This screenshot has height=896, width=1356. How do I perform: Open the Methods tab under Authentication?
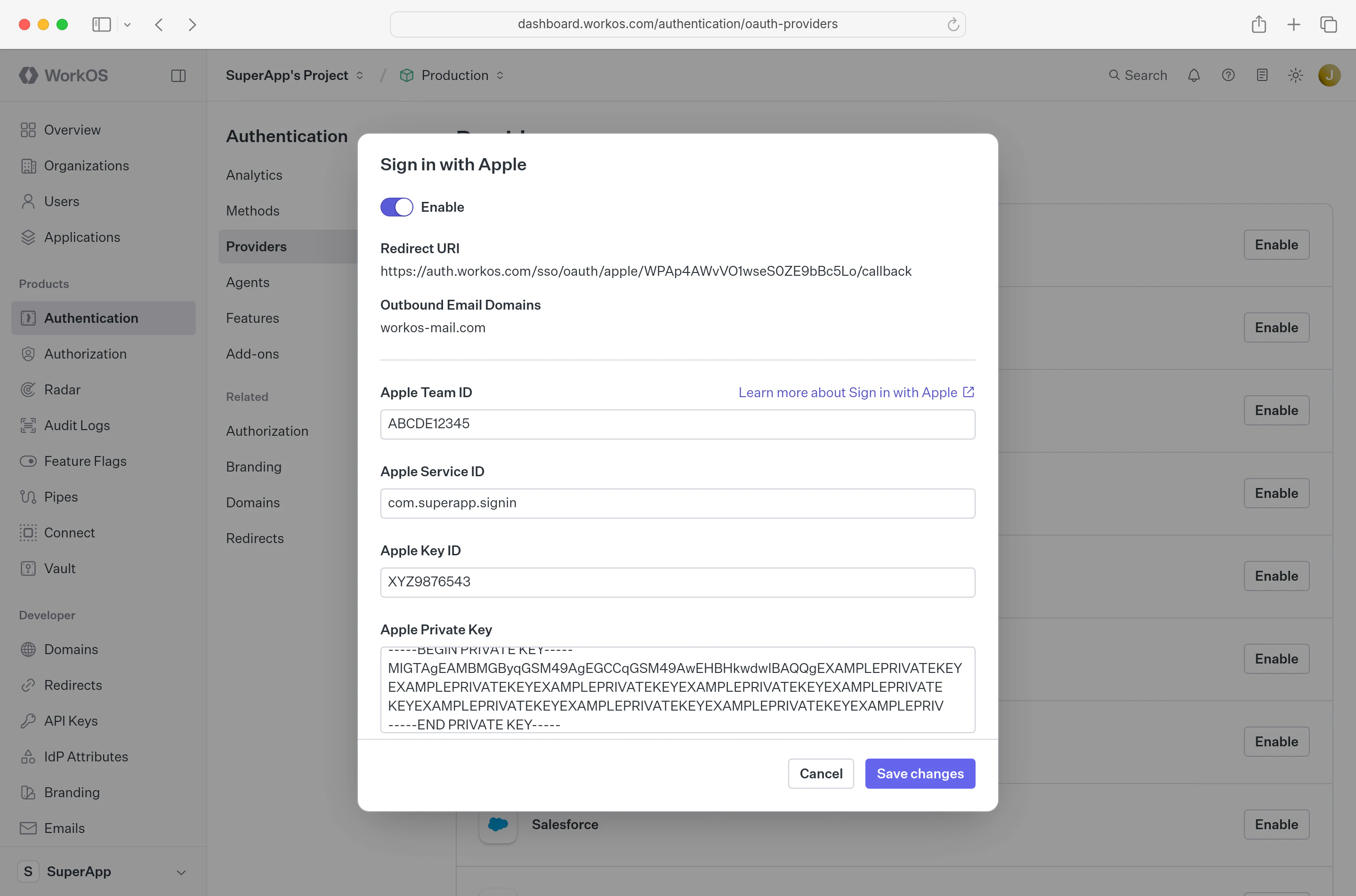(253, 211)
